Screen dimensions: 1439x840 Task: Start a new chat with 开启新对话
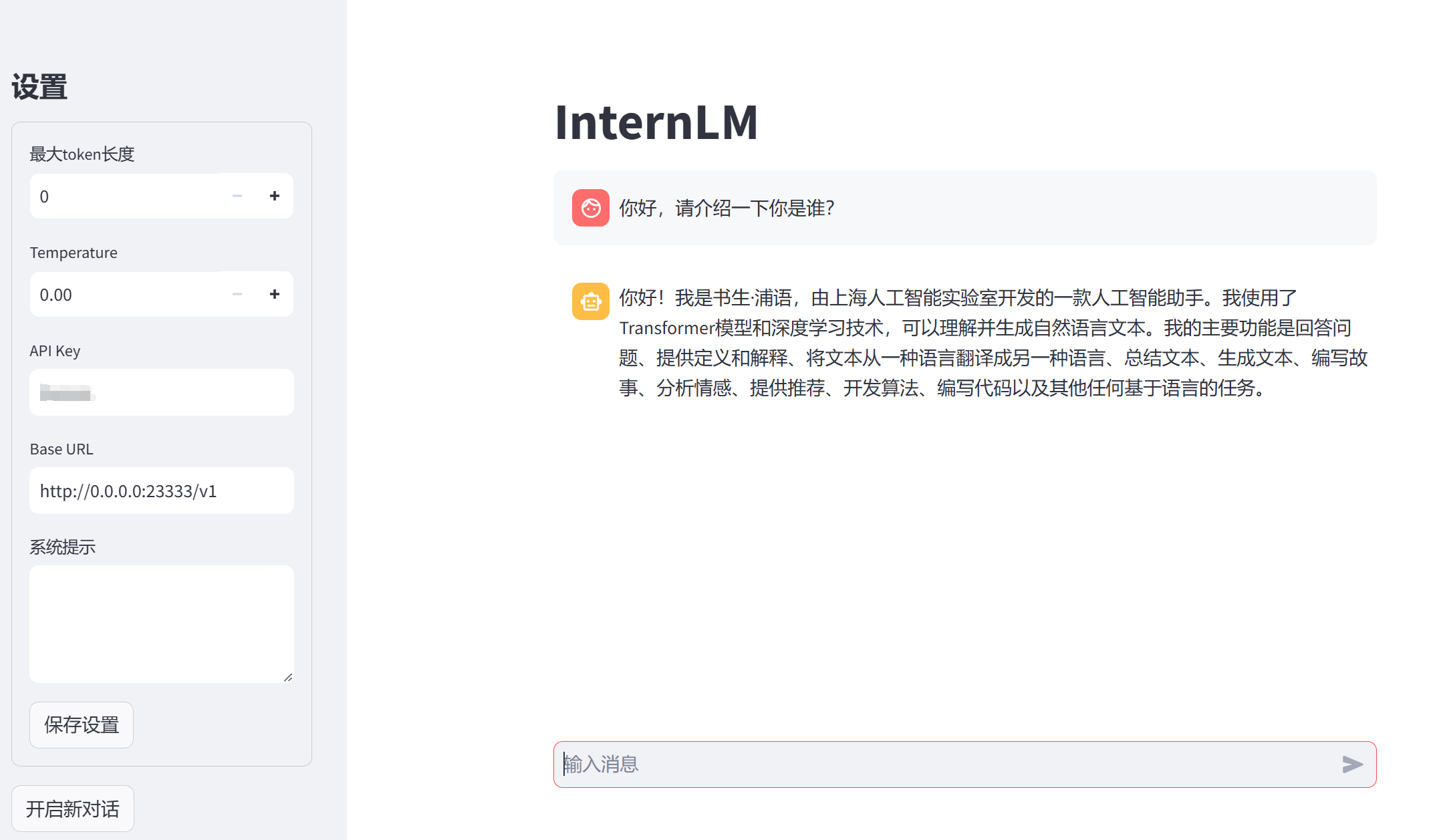pos(73,809)
